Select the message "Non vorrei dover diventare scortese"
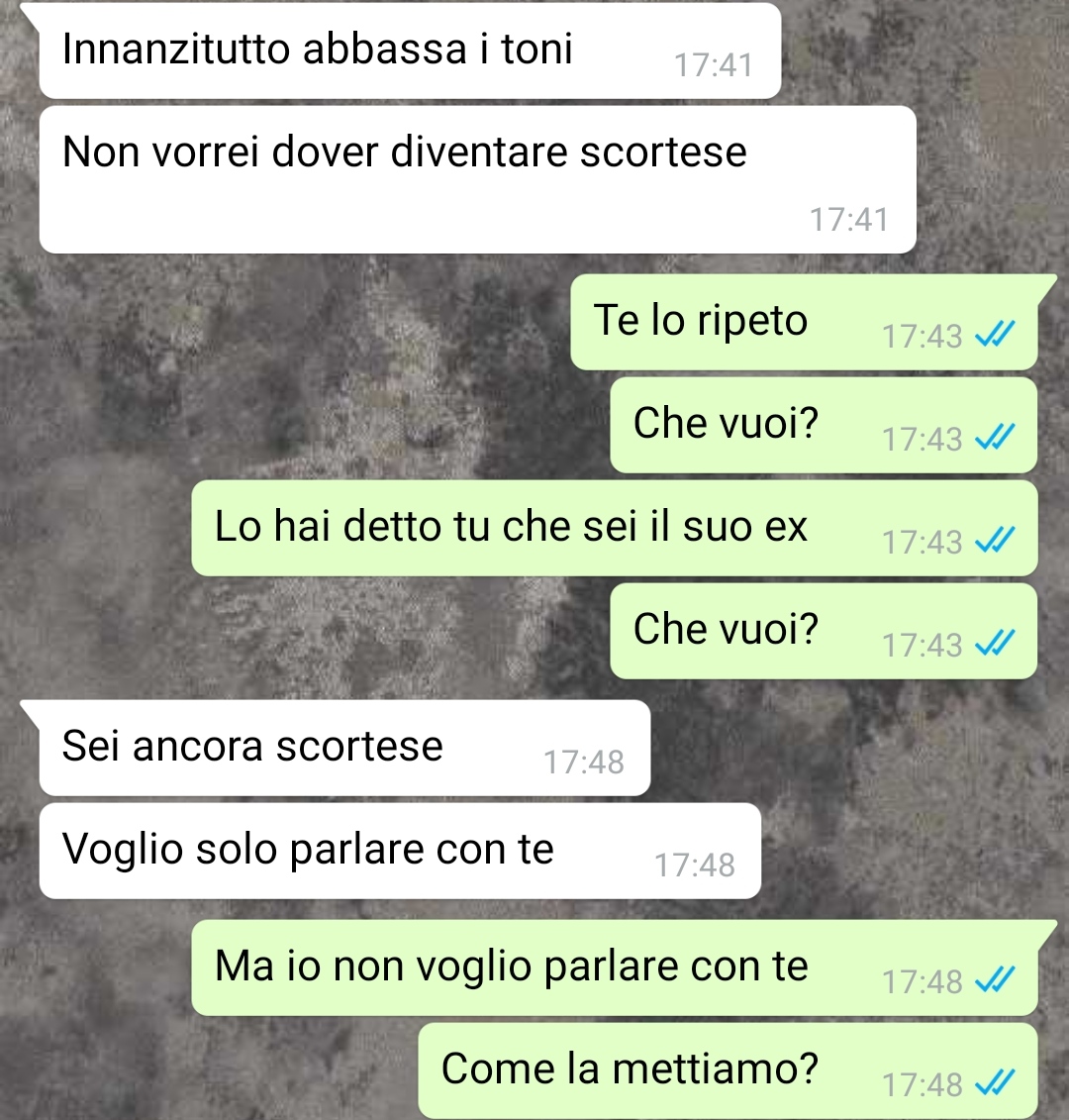This screenshot has height=1120, width=1069. [478, 179]
